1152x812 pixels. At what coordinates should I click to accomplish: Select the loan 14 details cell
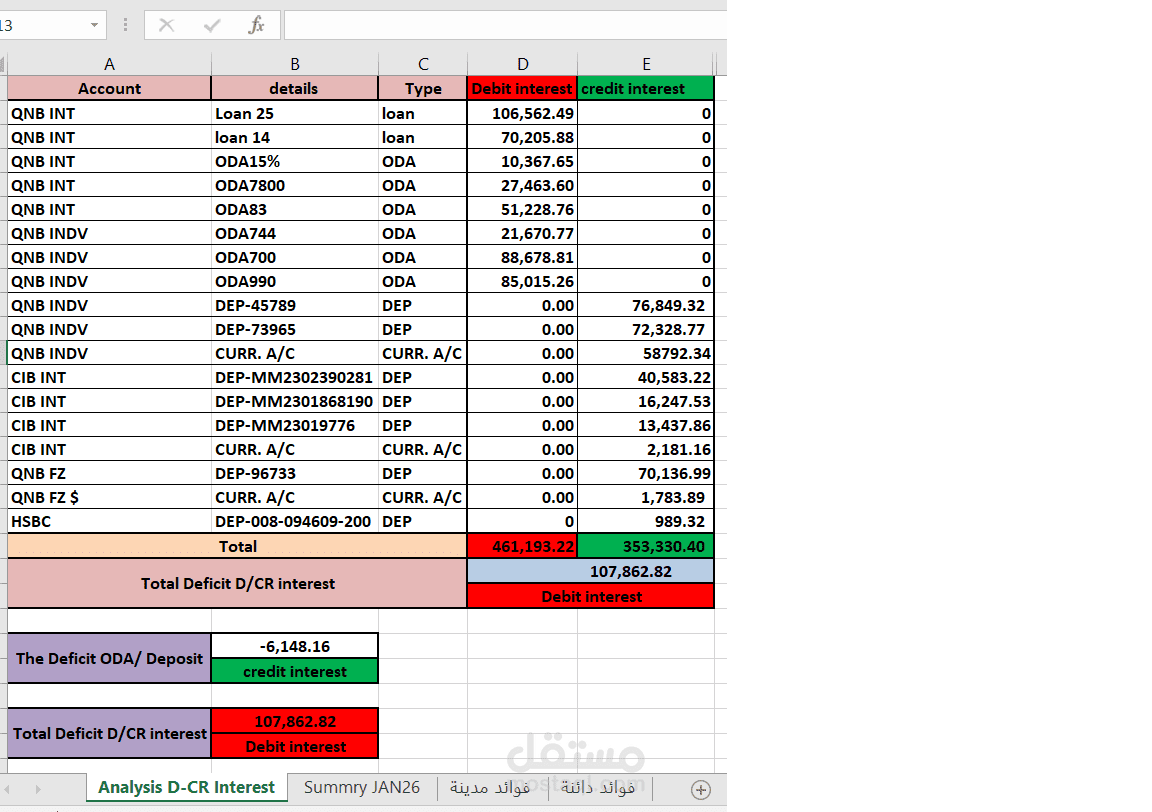tap(295, 137)
